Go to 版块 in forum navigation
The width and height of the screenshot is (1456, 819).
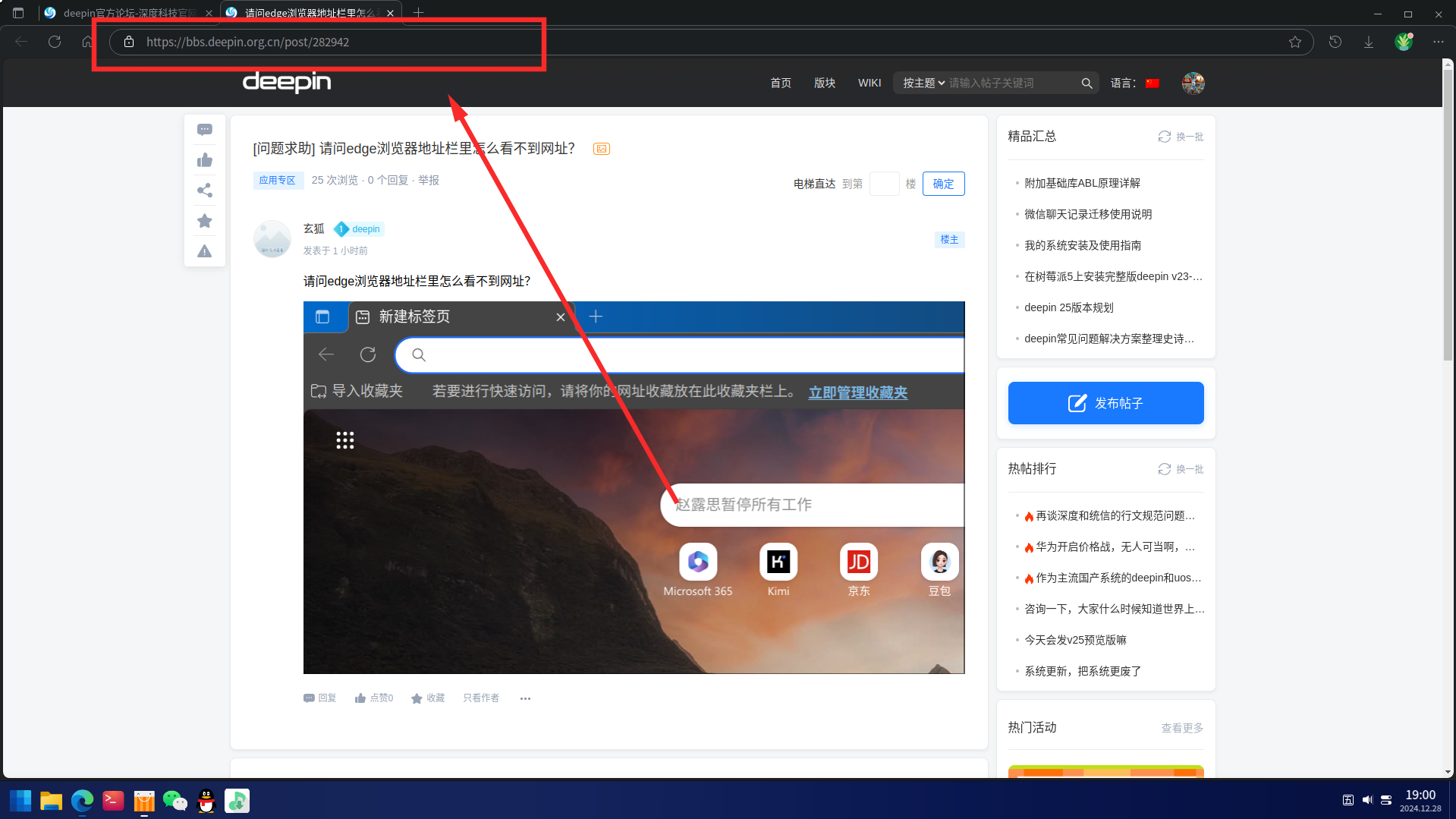click(825, 83)
